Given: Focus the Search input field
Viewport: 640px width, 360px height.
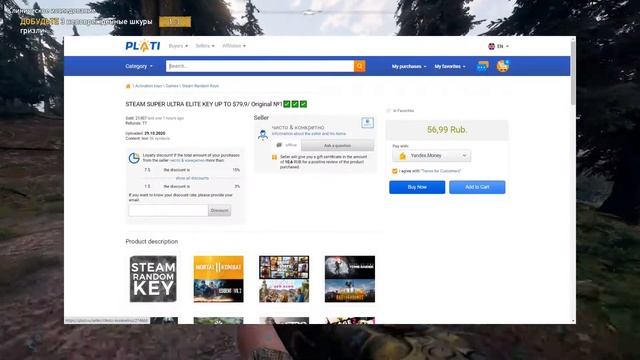Looking at the screenshot, I should 260,66.
